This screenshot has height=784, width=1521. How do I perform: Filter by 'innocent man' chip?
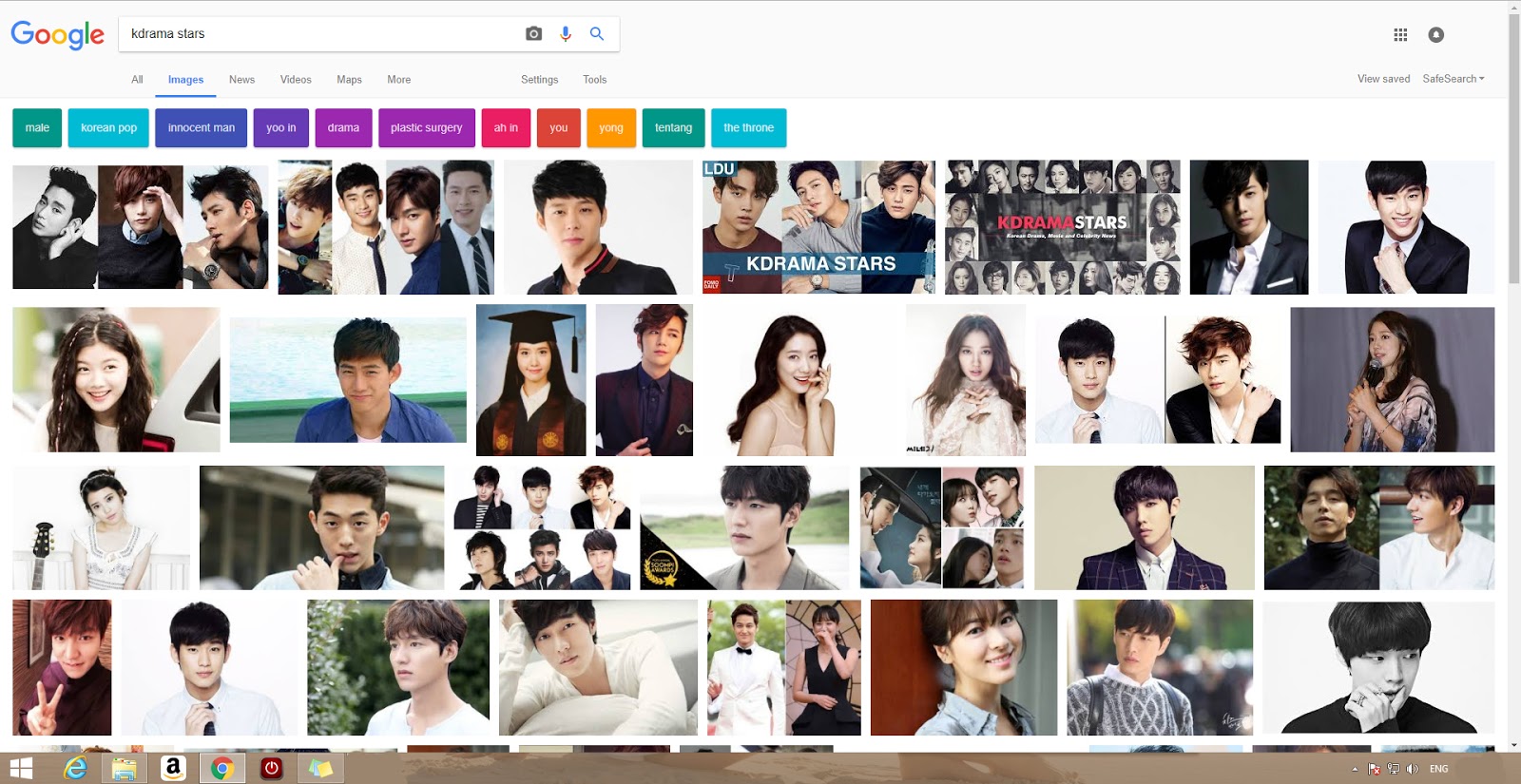tap(202, 127)
